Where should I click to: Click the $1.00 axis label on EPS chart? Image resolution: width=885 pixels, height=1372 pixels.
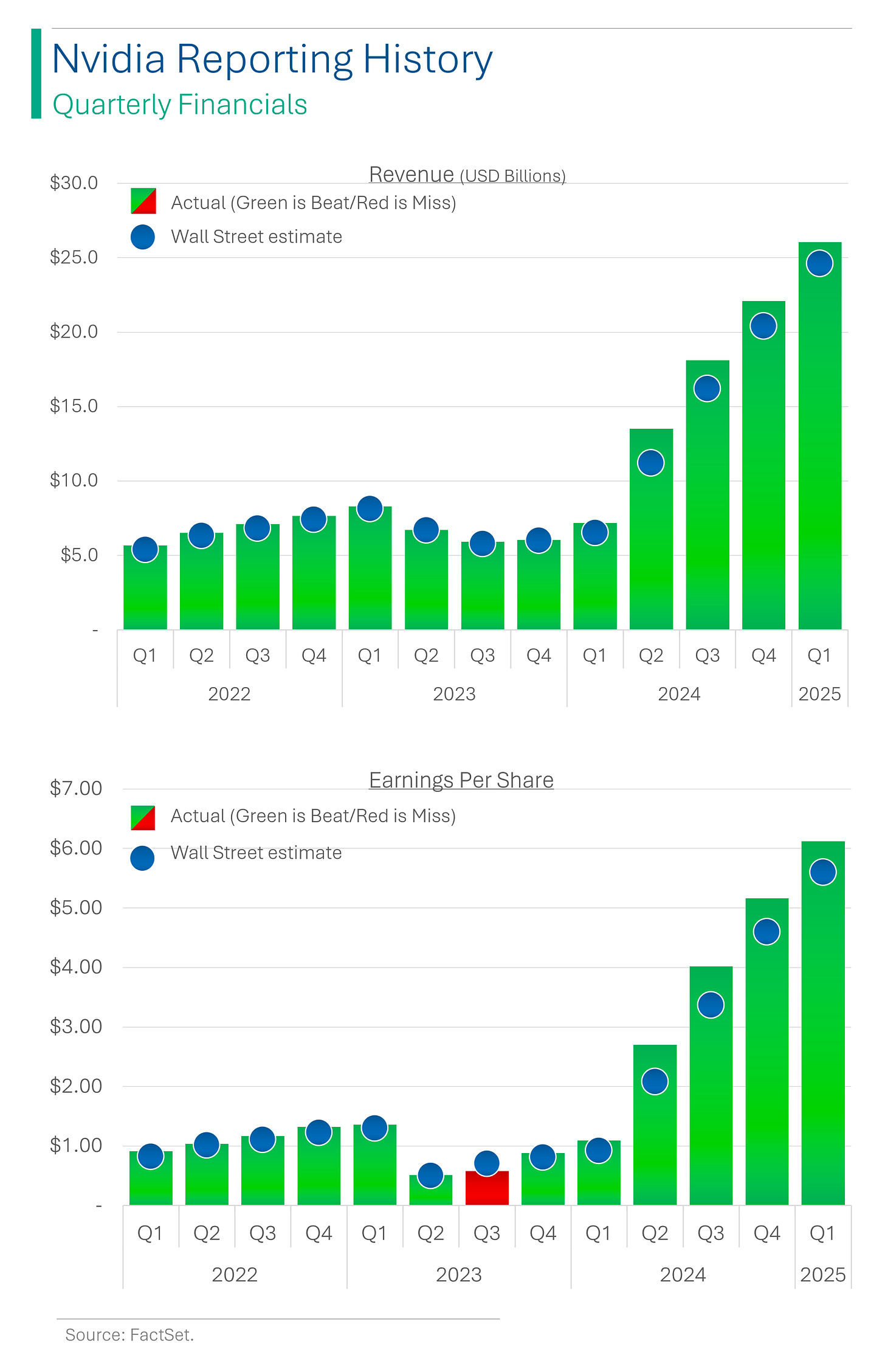click(76, 1145)
